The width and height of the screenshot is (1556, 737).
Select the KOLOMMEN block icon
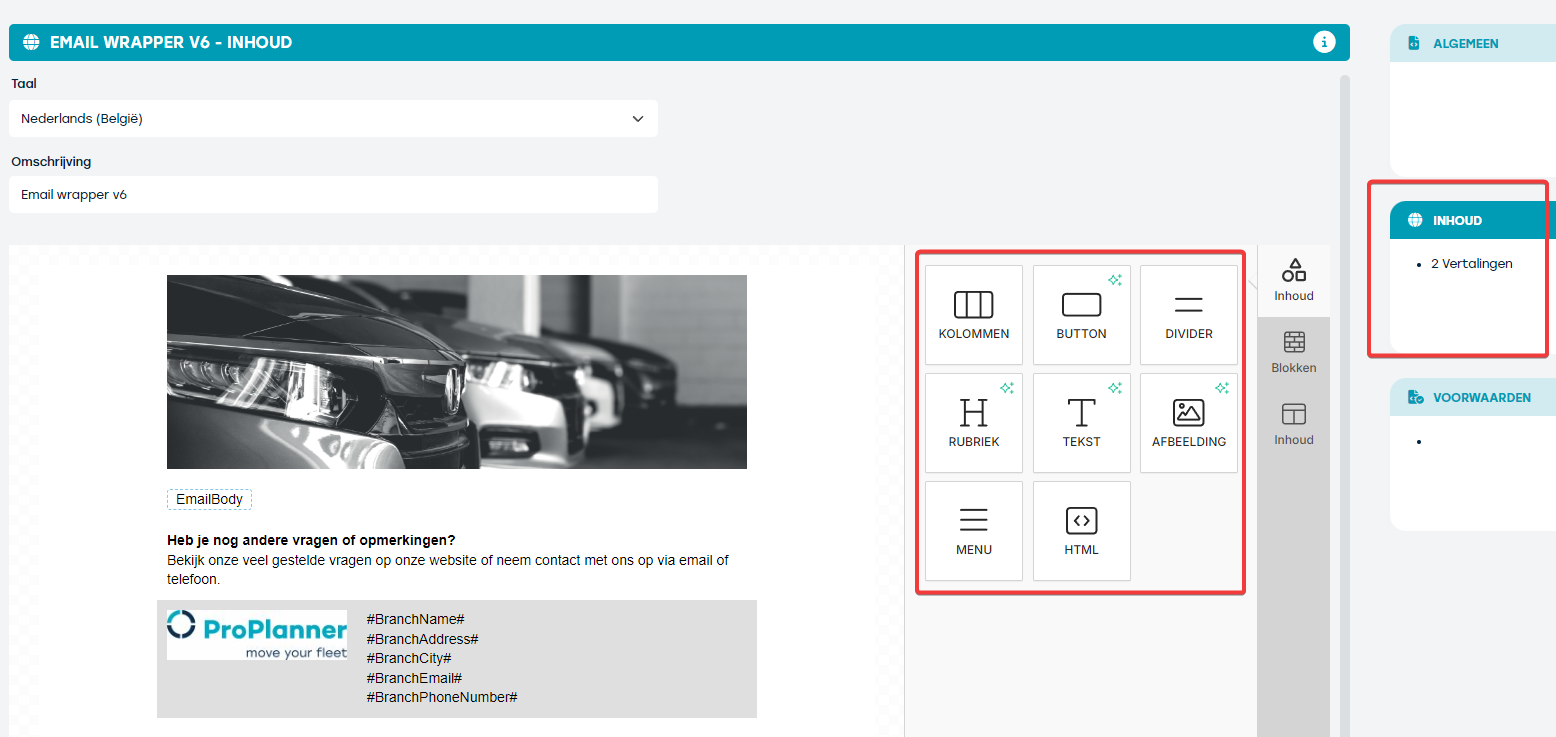[x=973, y=314]
